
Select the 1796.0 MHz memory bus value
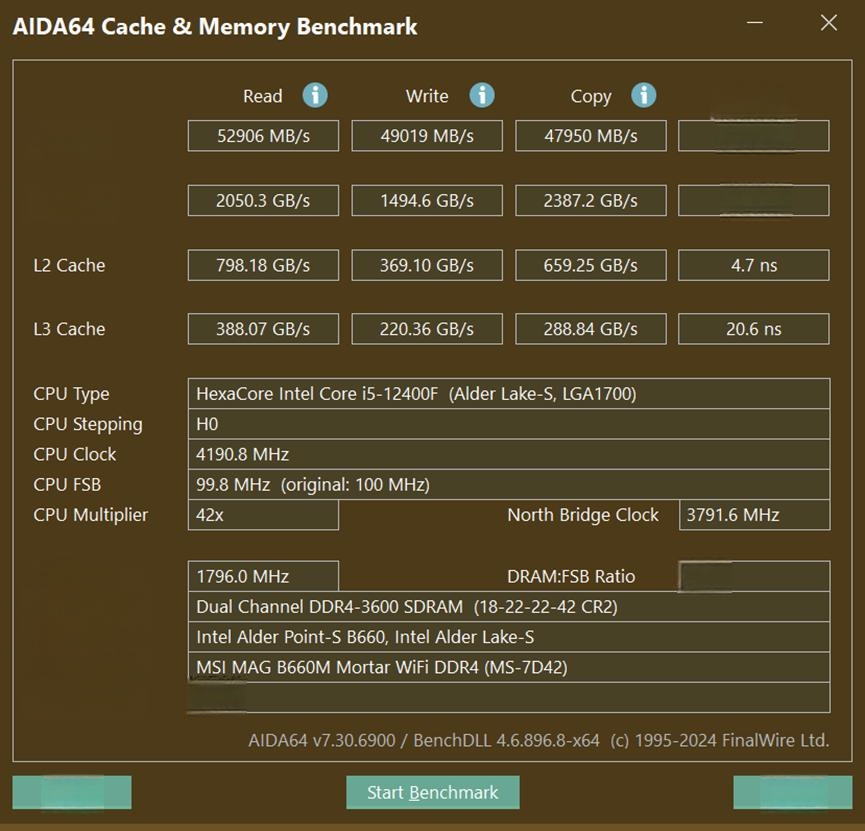[x=263, y=576]
